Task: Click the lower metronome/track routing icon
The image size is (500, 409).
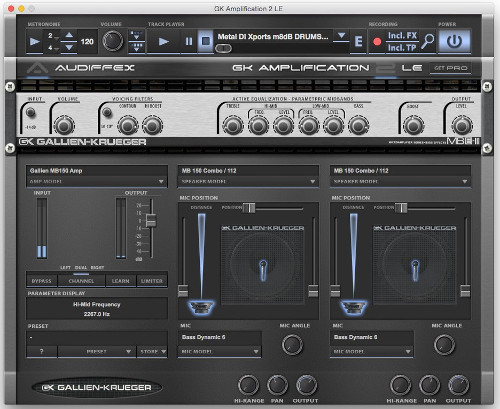Action: [136, 47]
